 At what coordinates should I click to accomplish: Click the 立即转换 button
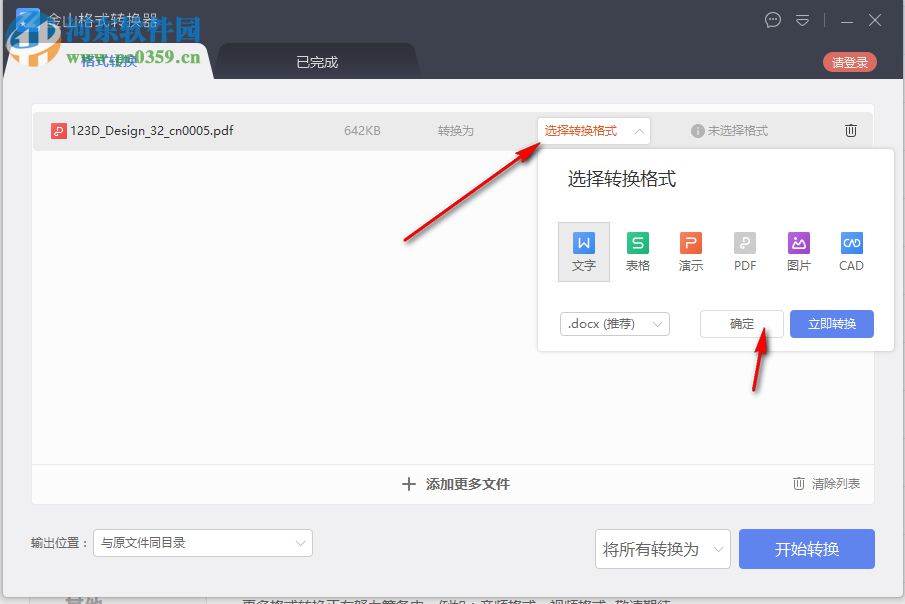[832, 324]
